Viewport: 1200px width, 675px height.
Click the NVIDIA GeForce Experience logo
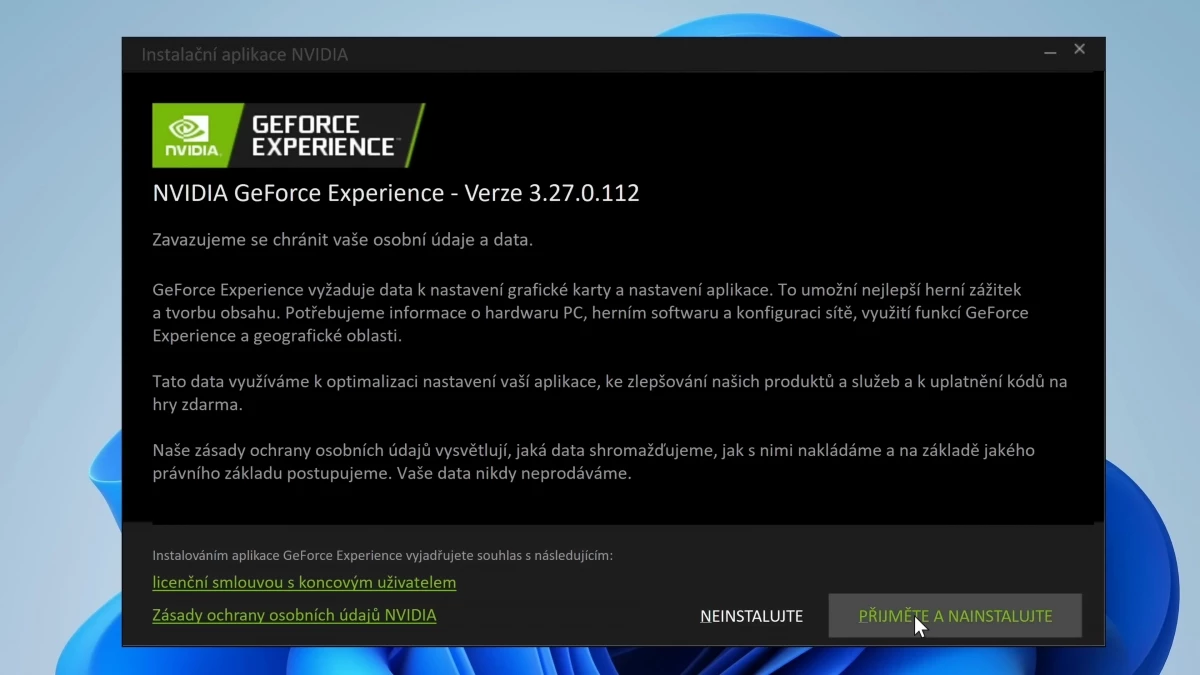pos(288,135)
